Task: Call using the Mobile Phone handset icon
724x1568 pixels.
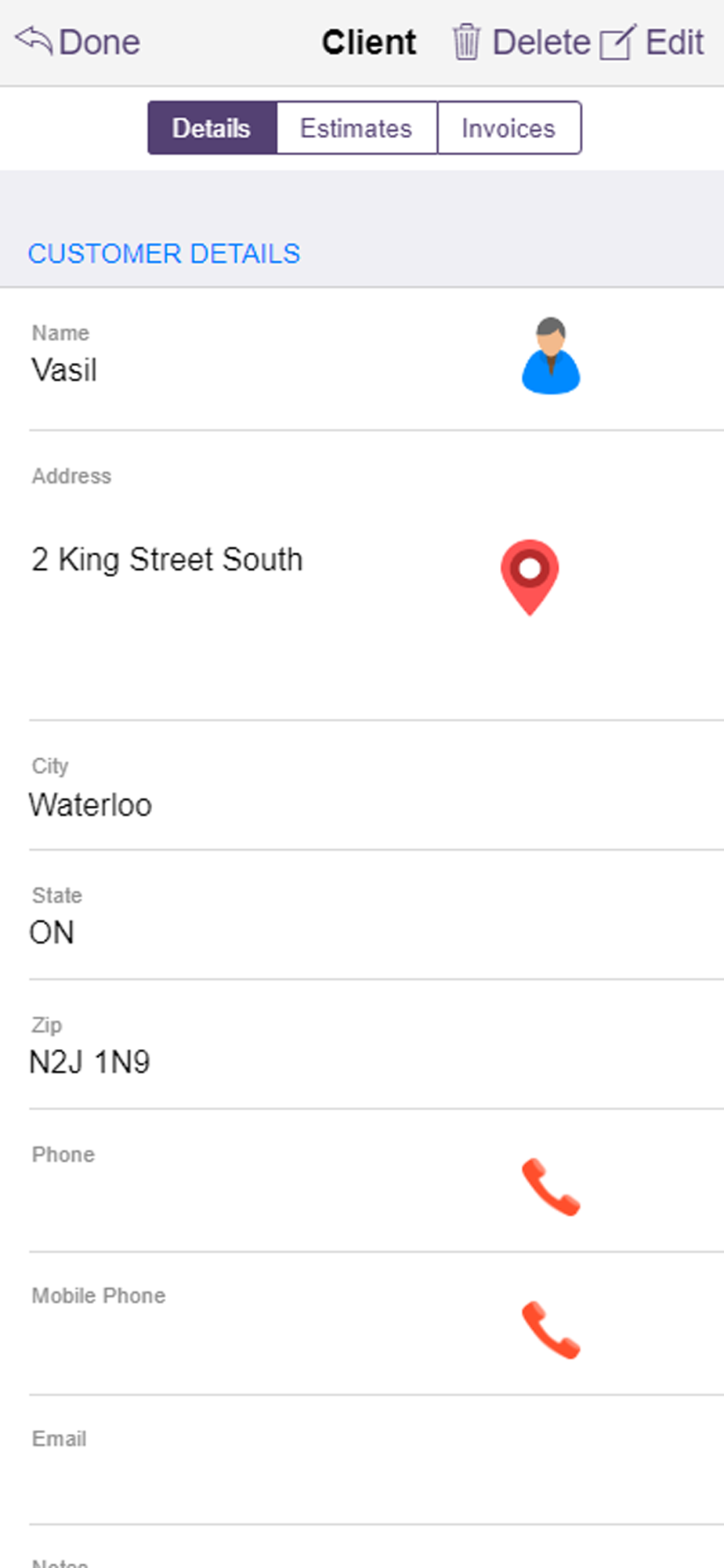Action: tap(551, 1329)
